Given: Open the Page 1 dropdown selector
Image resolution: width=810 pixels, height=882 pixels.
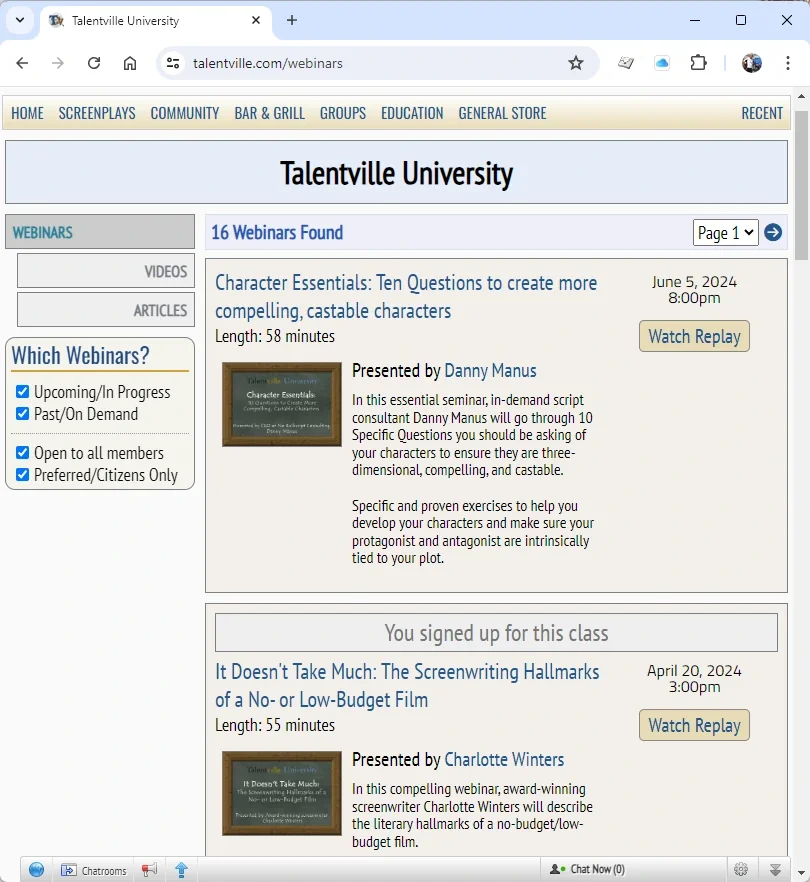Looking at the screenshot, I should pos(725,233).
